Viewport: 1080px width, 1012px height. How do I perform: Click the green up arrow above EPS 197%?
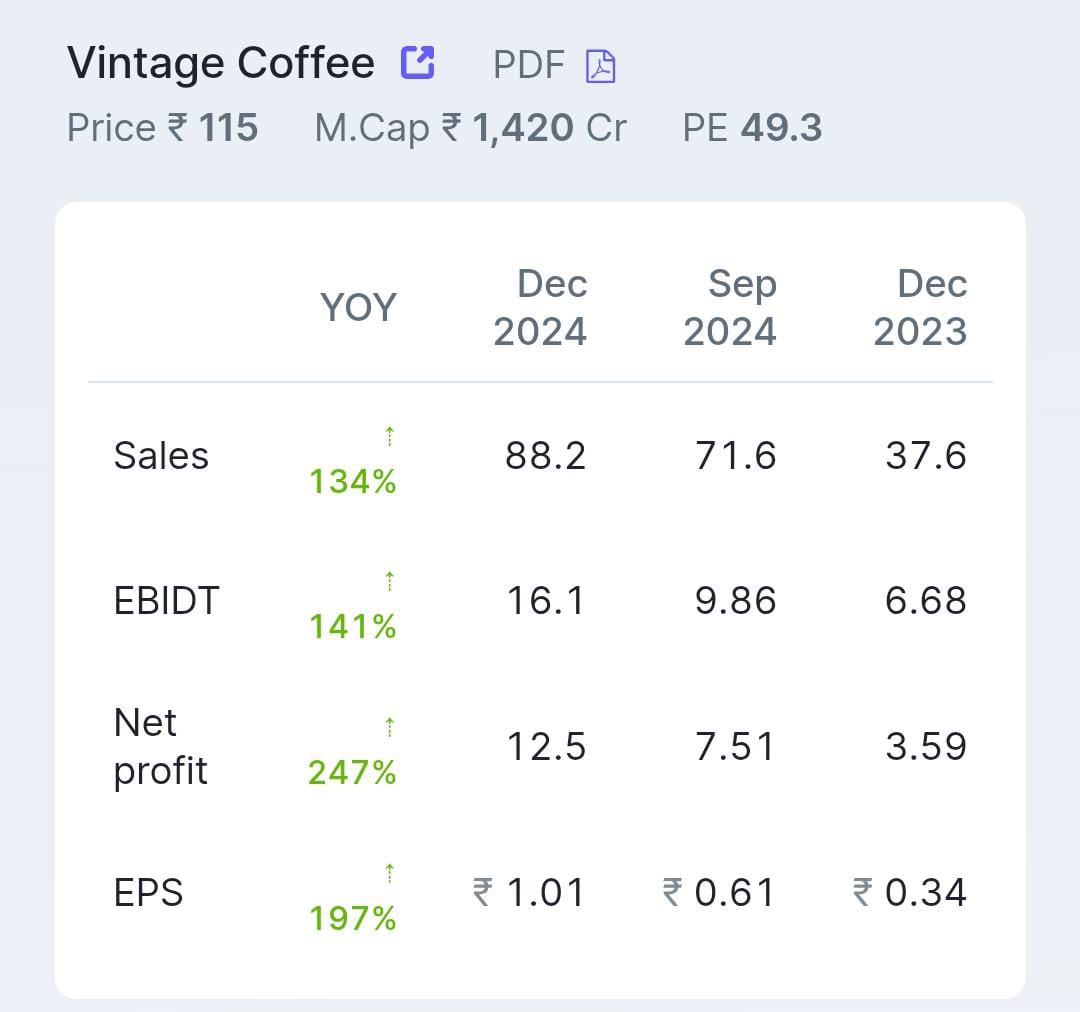click(387, 872)
